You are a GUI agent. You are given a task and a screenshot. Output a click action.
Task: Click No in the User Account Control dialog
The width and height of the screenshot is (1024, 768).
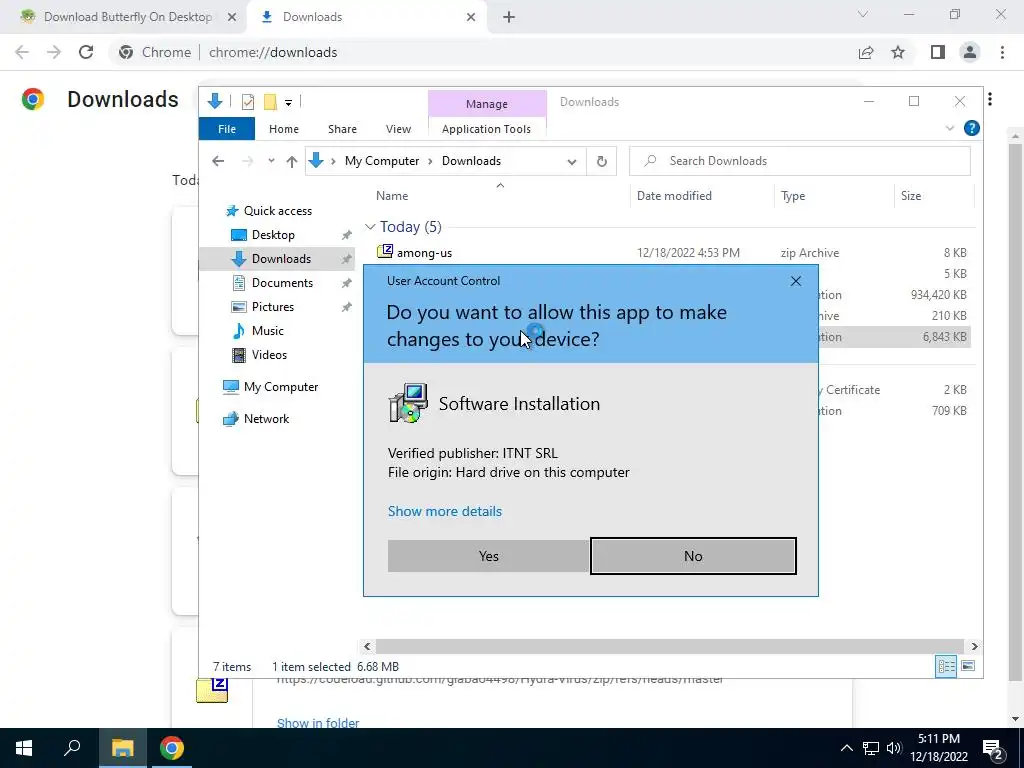(693, 556)
